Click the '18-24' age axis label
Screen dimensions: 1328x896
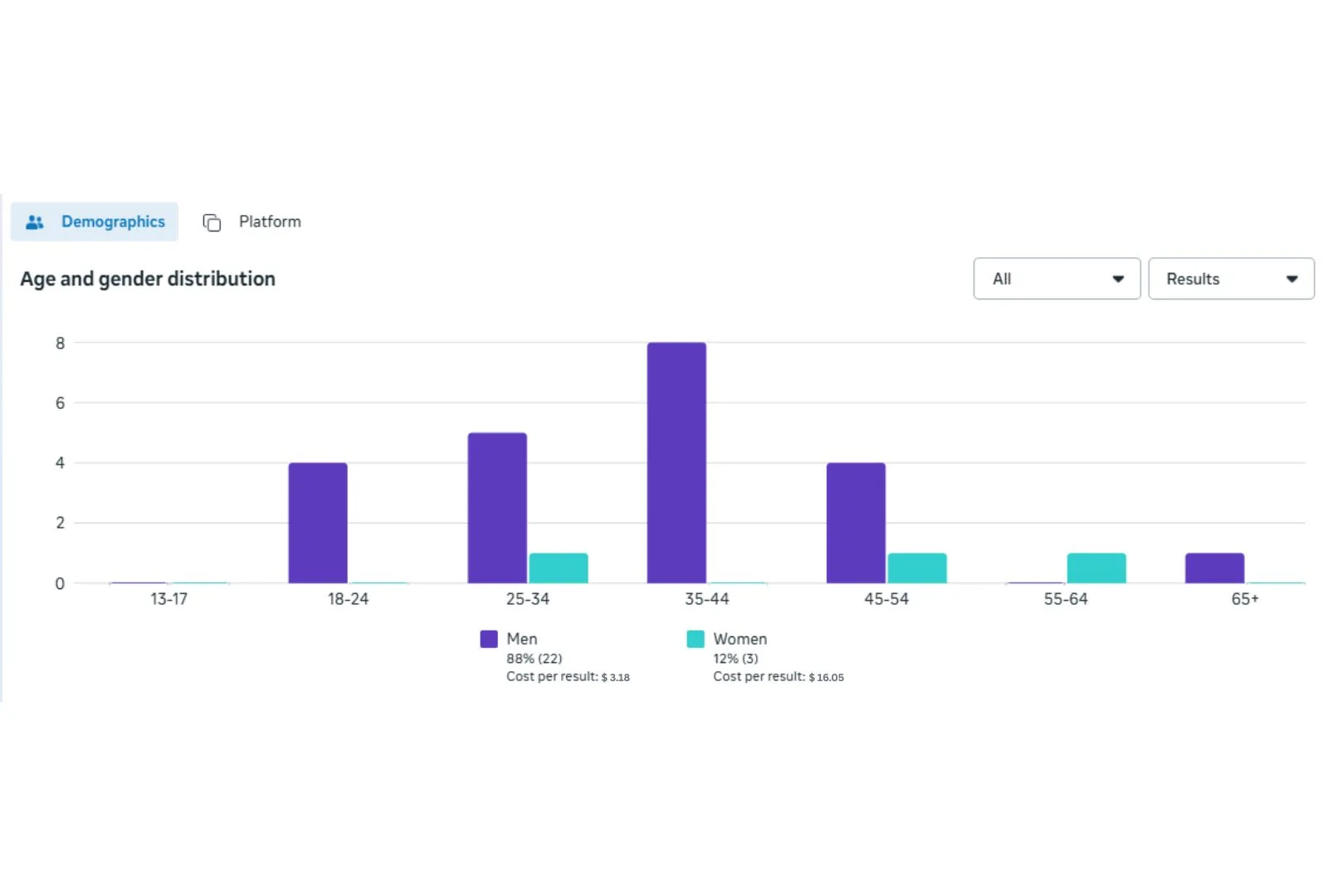[x=348, y=599]
